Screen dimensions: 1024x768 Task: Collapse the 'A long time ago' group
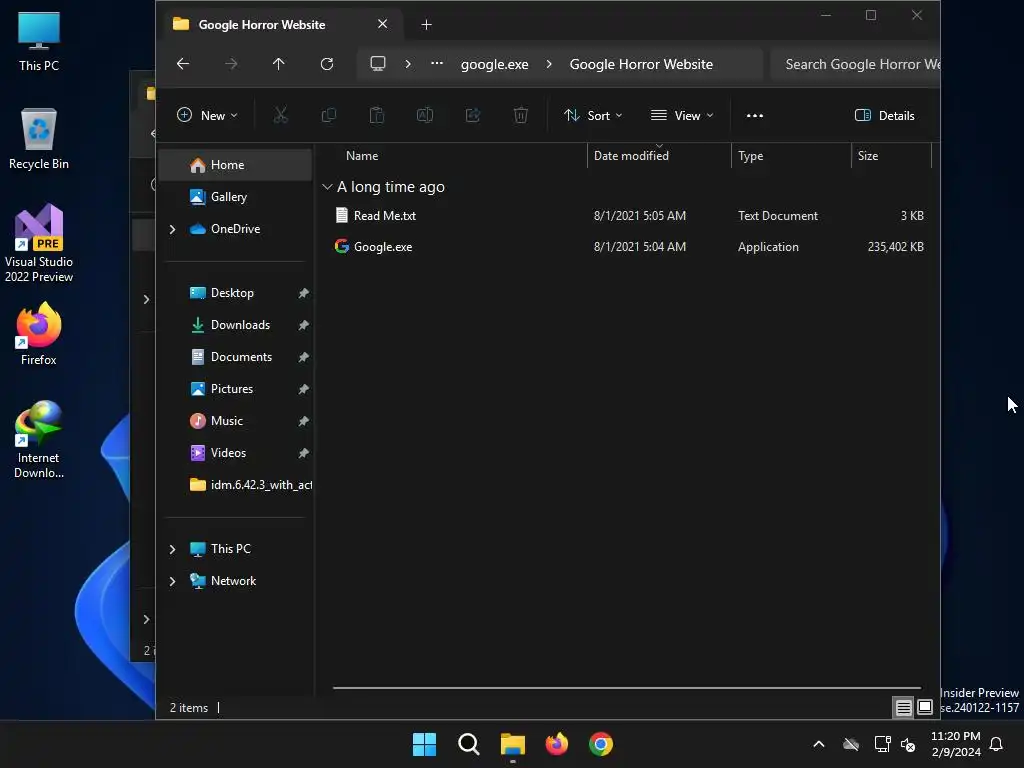tap(327, 187)
